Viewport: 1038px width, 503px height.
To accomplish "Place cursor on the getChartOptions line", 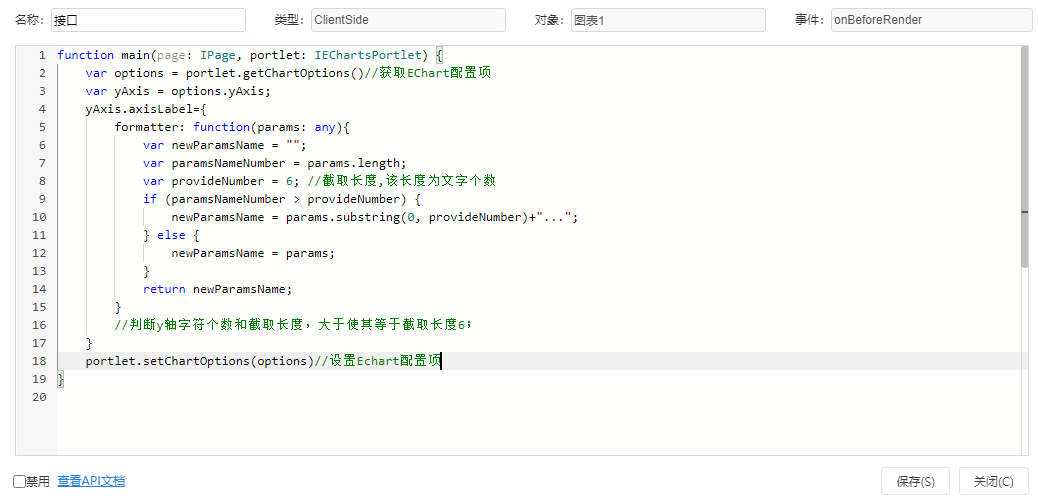I will 288,73.
